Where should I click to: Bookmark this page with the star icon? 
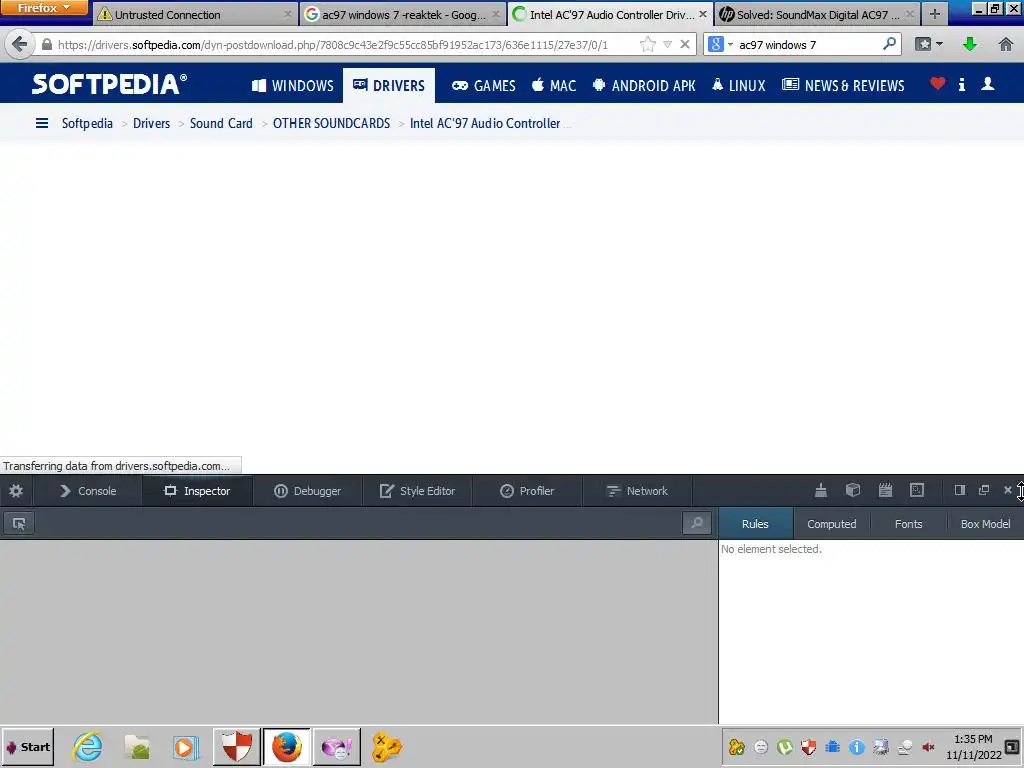pos(647,44)
